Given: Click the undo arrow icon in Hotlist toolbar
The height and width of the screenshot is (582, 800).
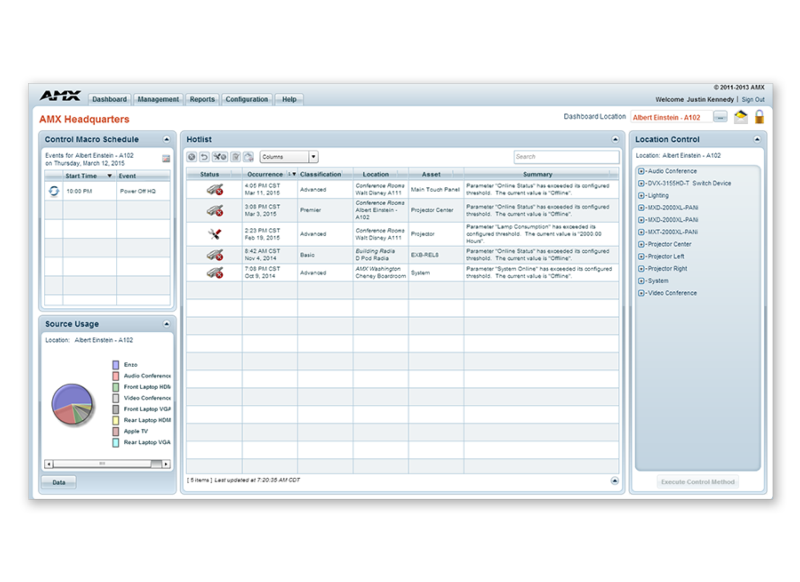Looking at the screenshot, I should point(205,157).
